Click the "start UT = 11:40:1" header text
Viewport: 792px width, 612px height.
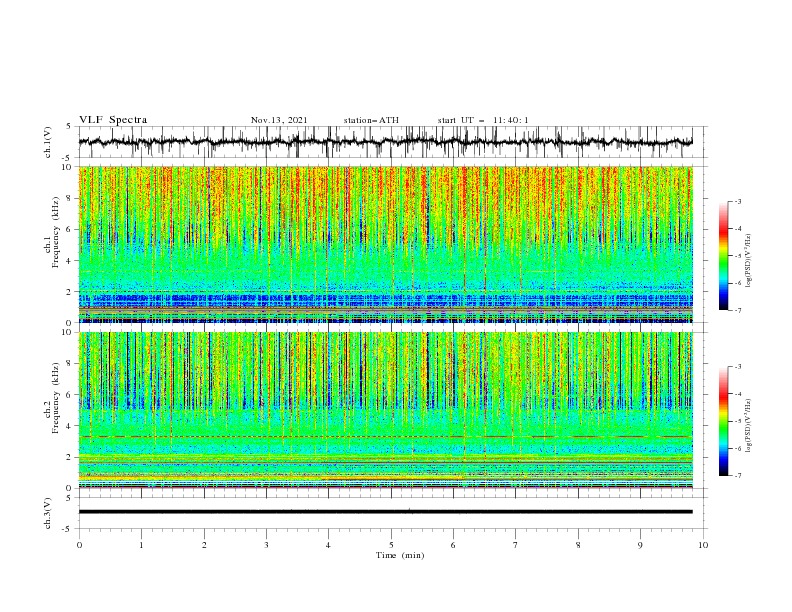pyautogui.click(x=483, y=120)
